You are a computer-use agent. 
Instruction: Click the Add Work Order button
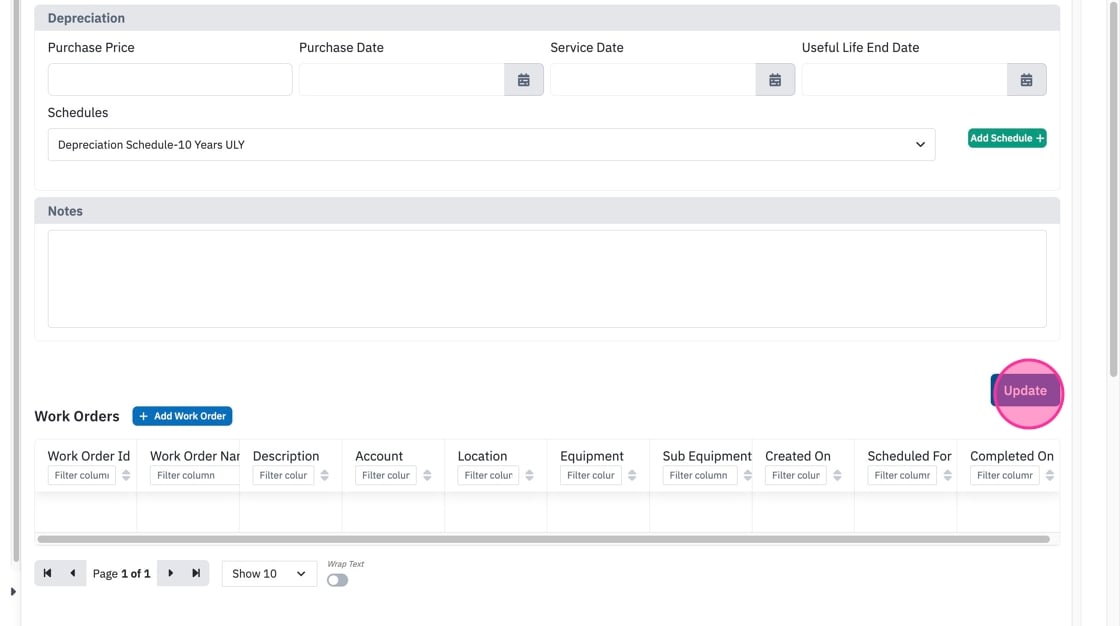(182, 416)
